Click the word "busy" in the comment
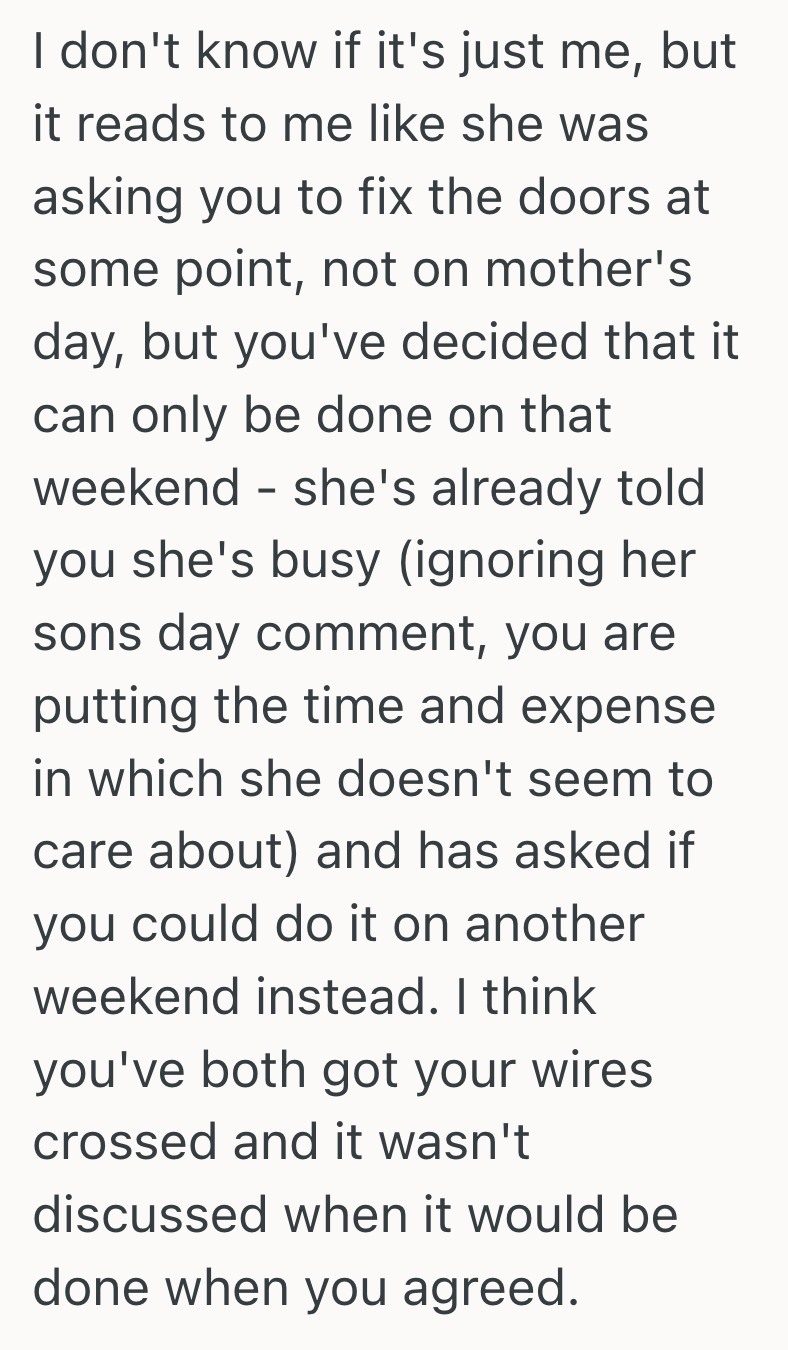 point(329,561)
